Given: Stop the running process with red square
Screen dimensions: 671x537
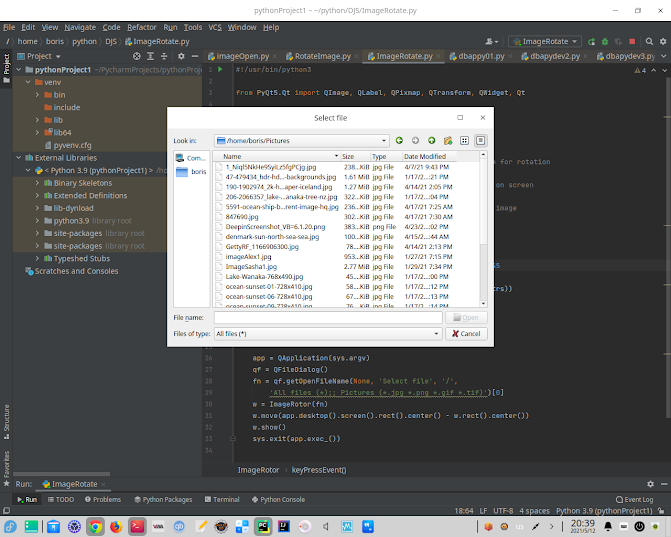Looking at the screenshot, I should coord(632,42).
